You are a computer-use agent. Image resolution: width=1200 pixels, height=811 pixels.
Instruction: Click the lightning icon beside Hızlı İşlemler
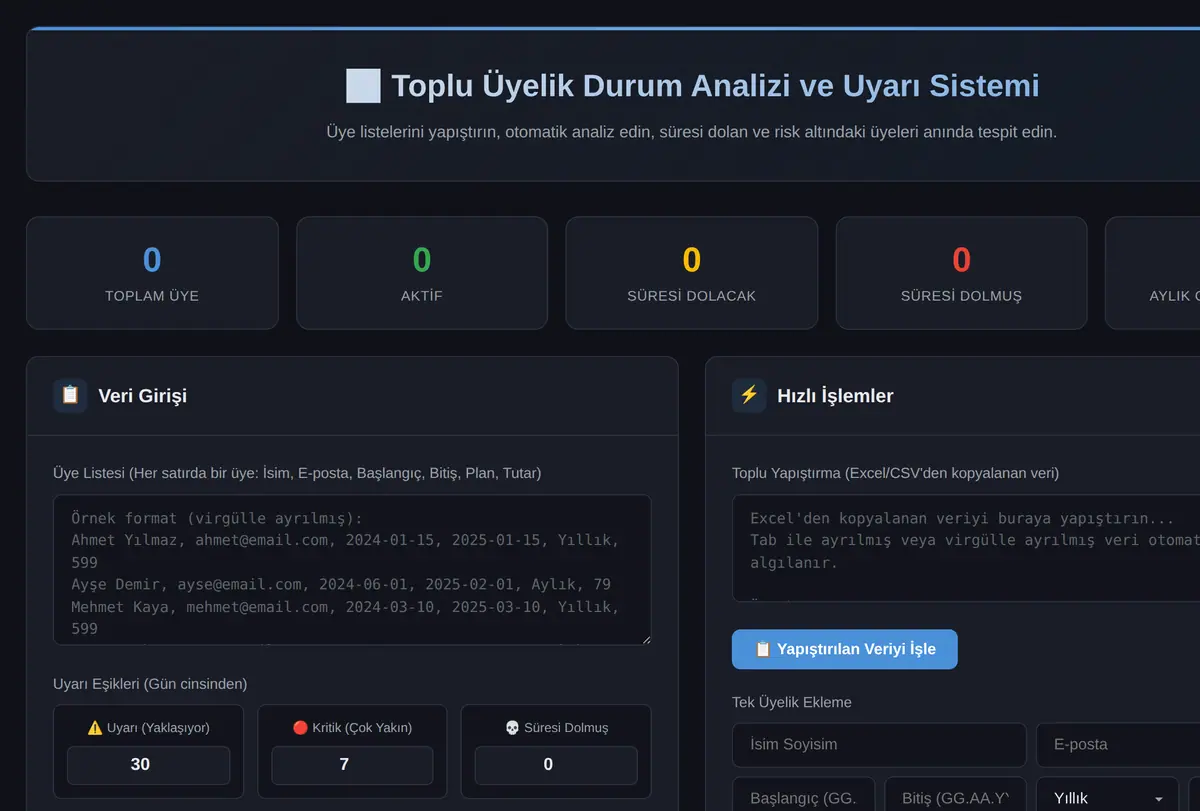click(x=749, y=395)
